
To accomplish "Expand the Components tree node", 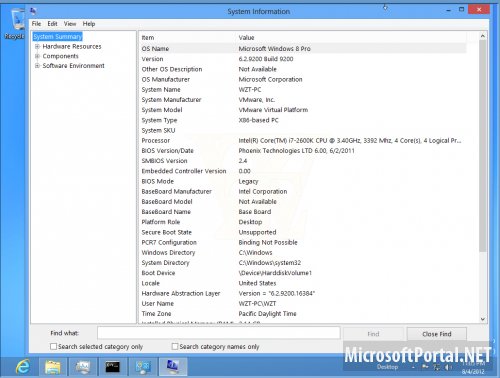I will [37, 56].
